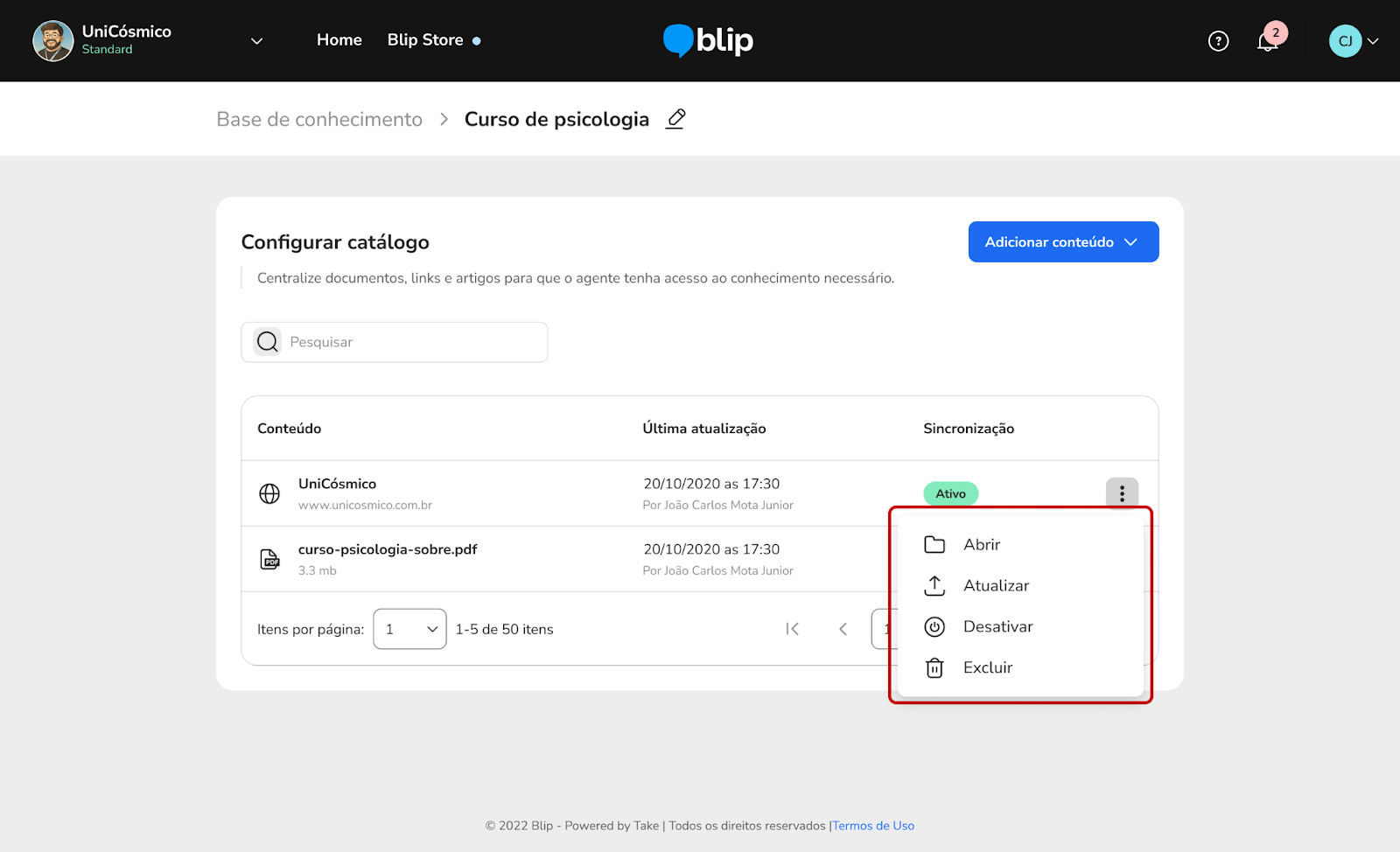
Task: Click the search magnifier icon
Action: point(268,342)
